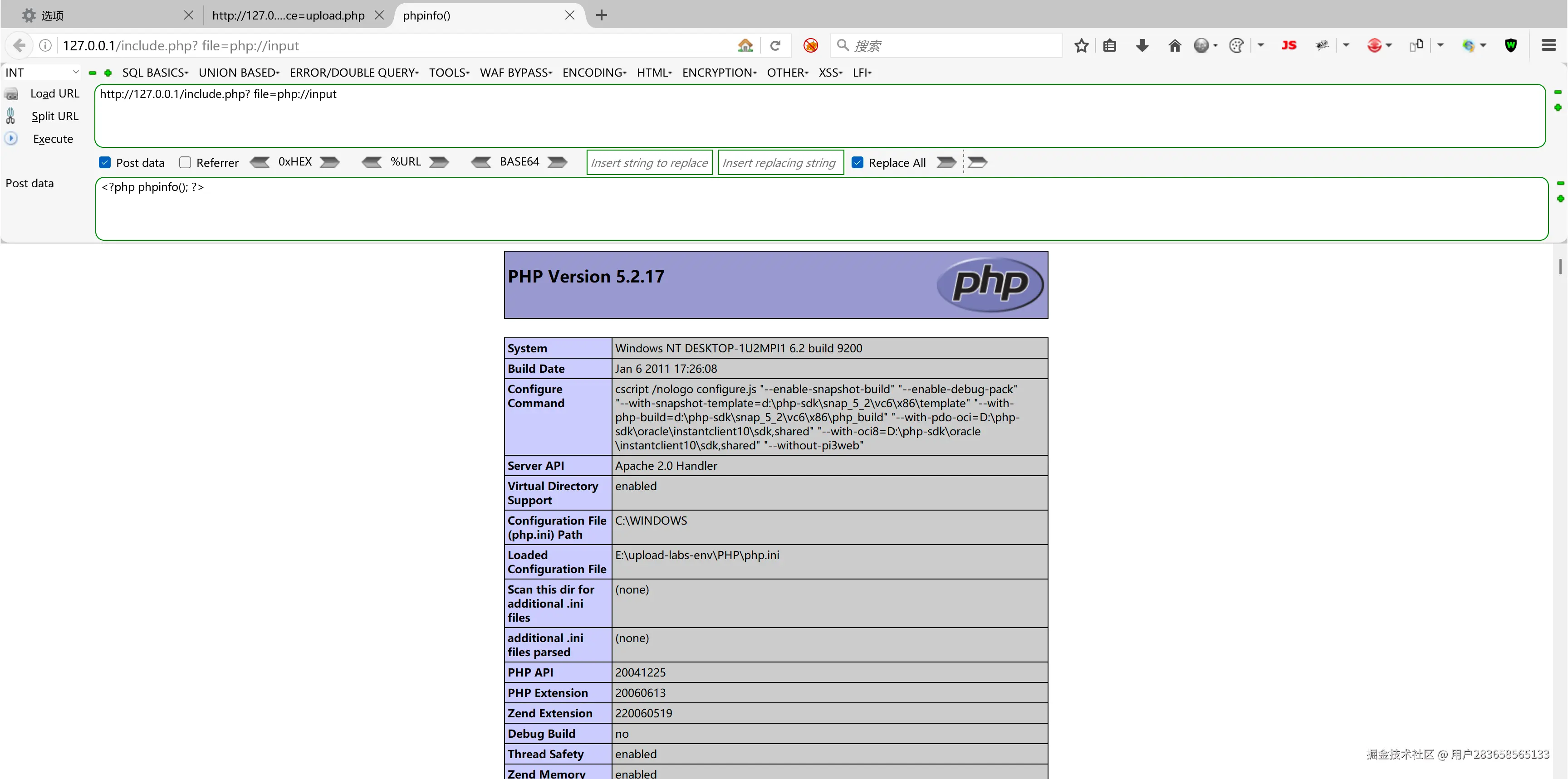
Task: Click the red JS toolbar icon
Action: (1289, 46)
